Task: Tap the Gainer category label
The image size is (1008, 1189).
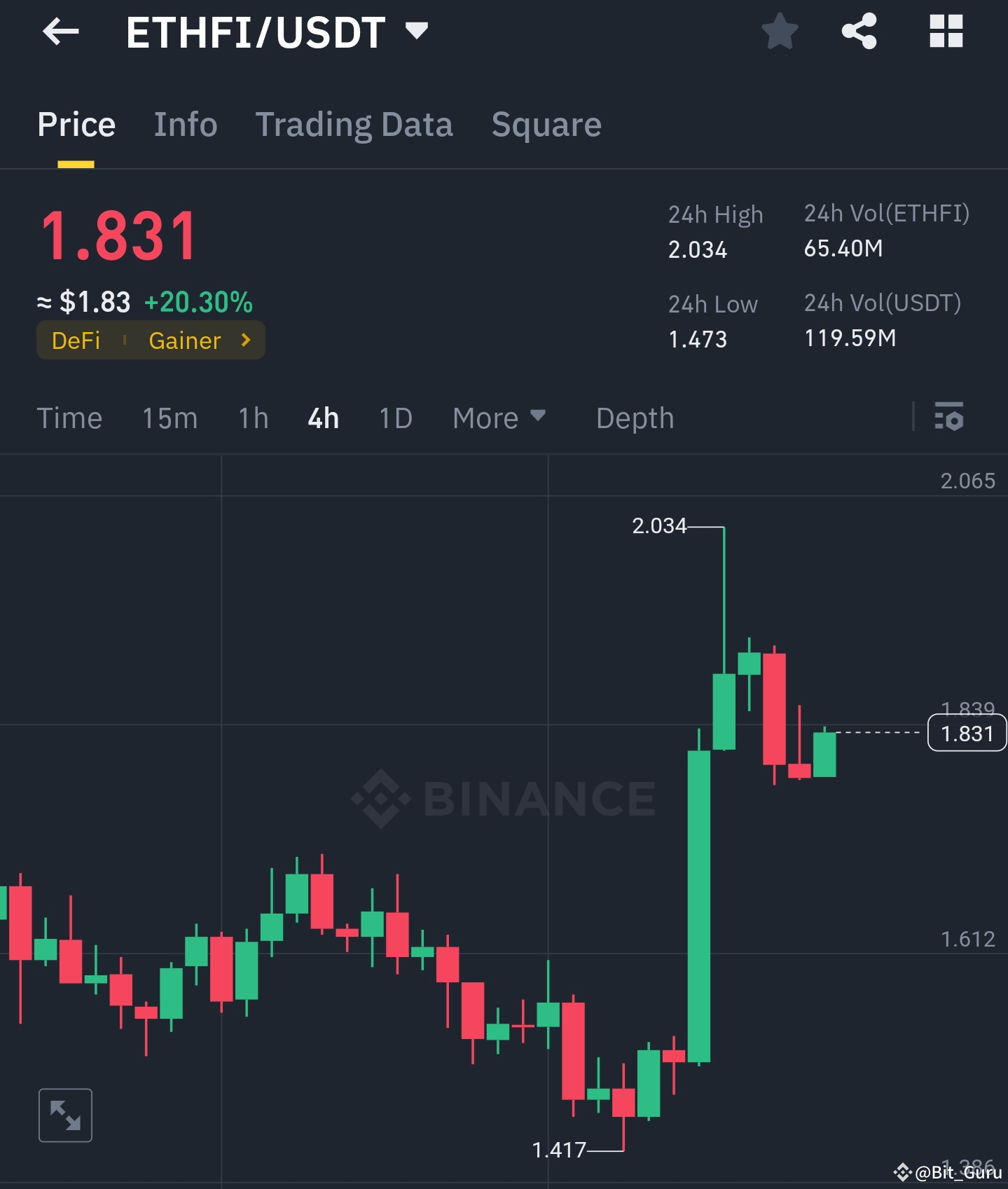Action: 184,341
